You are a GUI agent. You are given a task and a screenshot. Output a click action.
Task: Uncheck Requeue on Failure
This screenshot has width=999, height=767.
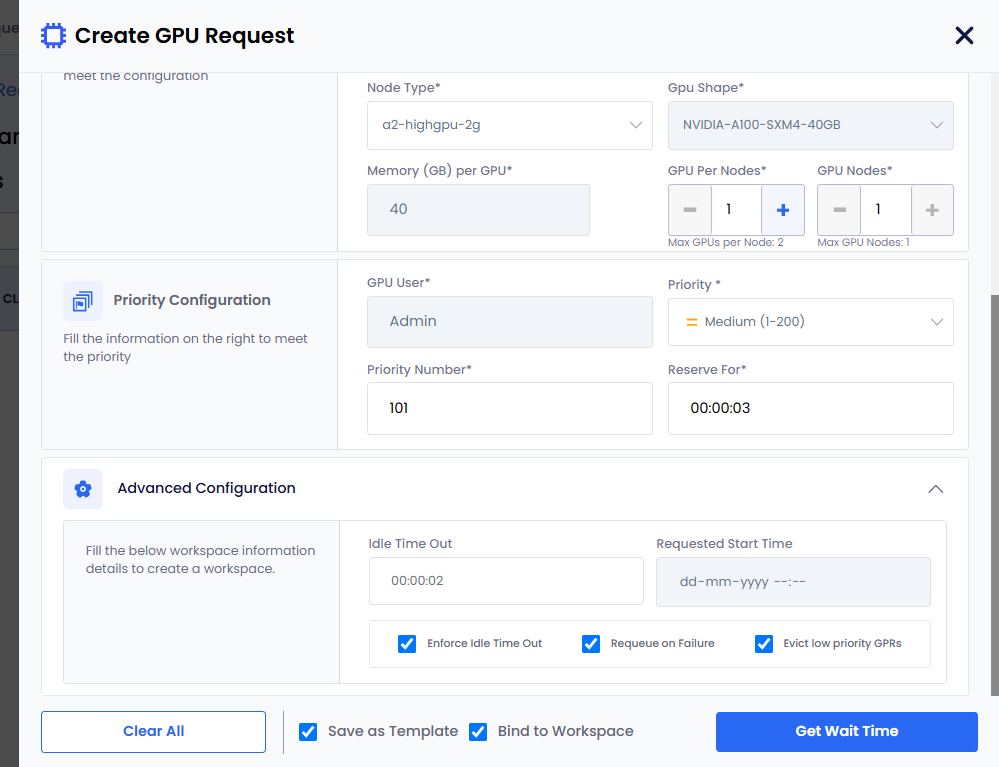coord(591,643)
